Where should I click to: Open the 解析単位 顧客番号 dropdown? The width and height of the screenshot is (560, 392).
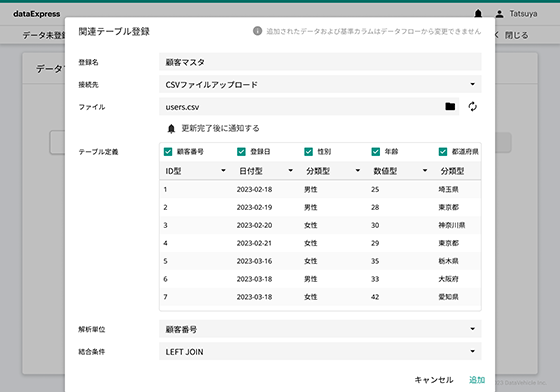(320, 329)
